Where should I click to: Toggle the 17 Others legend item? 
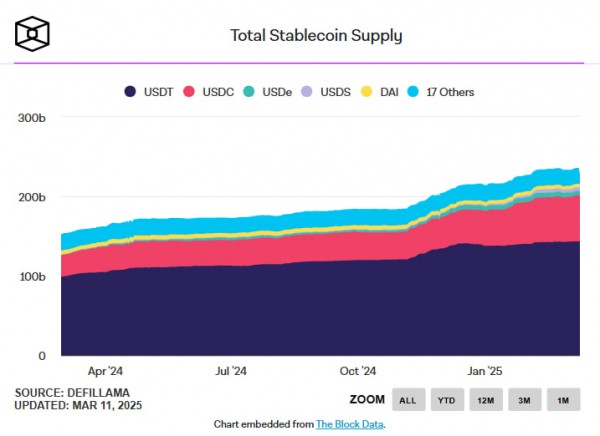(x=439, y=92)
